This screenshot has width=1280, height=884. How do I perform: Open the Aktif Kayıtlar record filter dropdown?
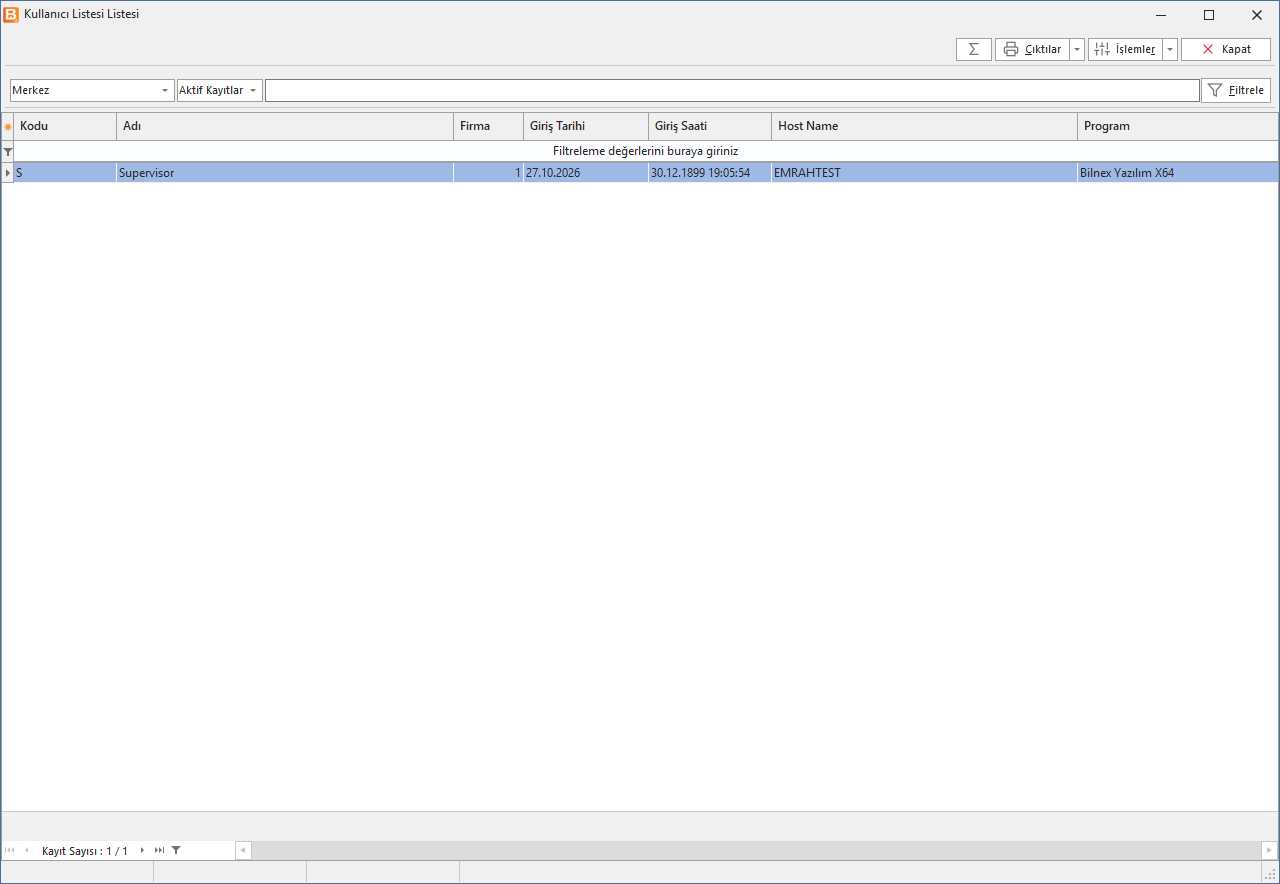220,90
